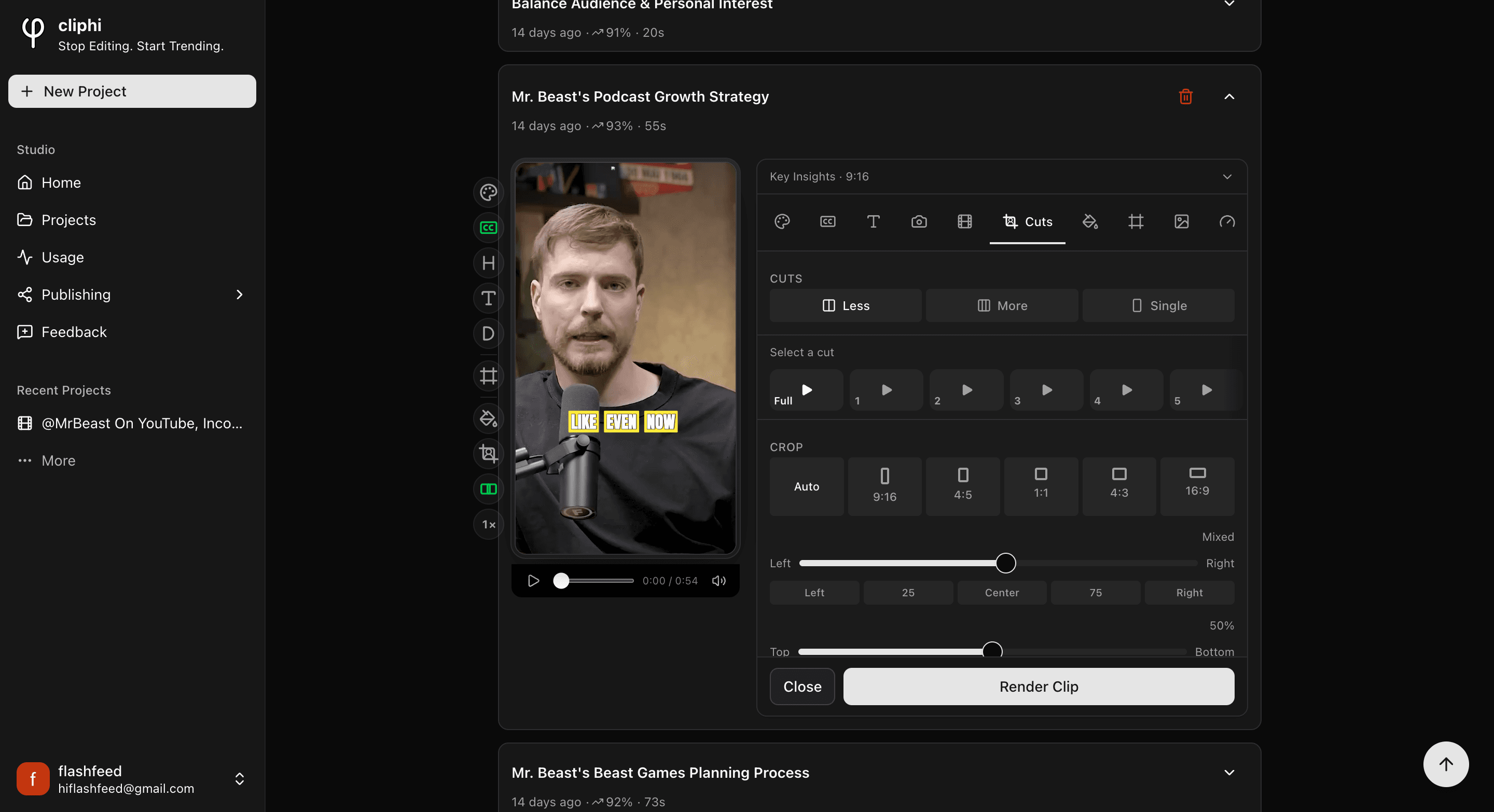Click the grid frame icon beside video

pos(488,376)
